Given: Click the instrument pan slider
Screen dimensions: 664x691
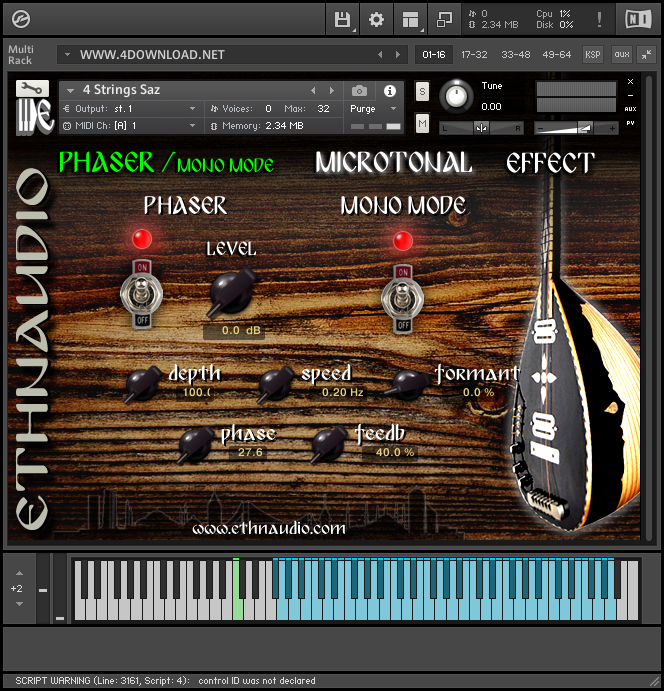Looking at the screenshot, I should pyautogui.click(x=482, y=128).
